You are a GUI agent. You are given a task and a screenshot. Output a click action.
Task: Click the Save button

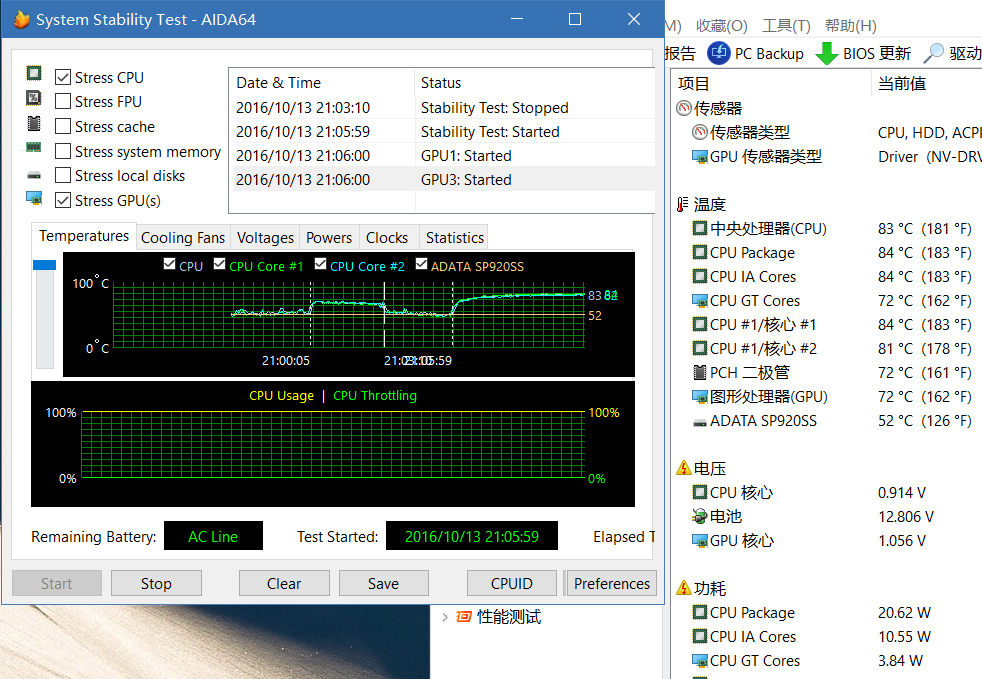383,584
